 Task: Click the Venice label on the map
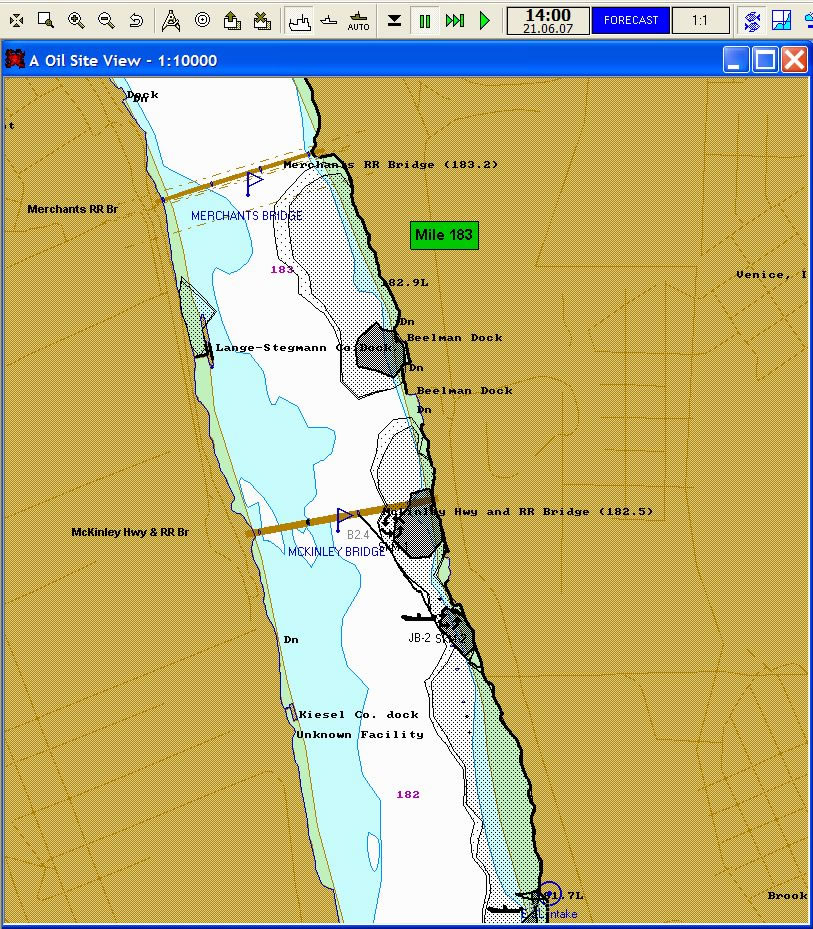coord(772,275)
